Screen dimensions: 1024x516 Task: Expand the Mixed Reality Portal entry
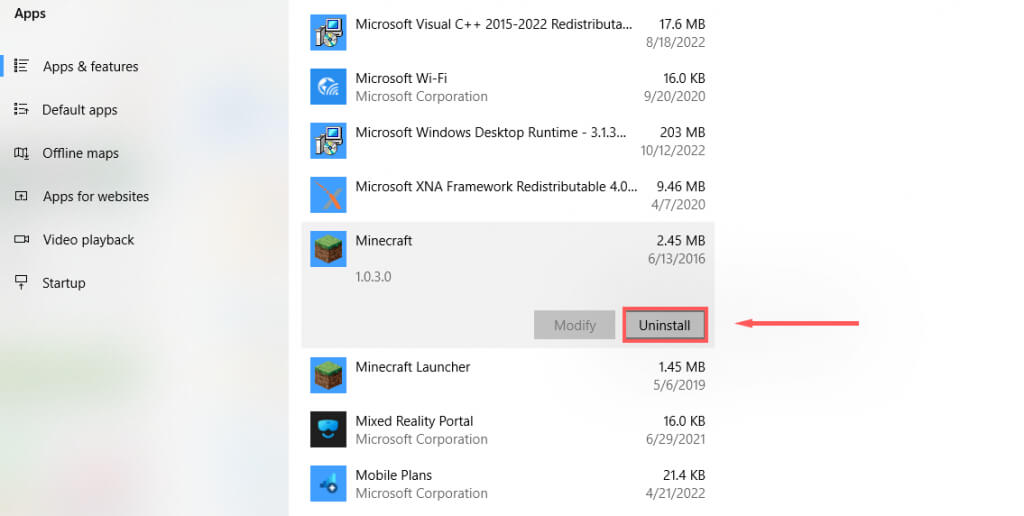[x=508, y=429]
